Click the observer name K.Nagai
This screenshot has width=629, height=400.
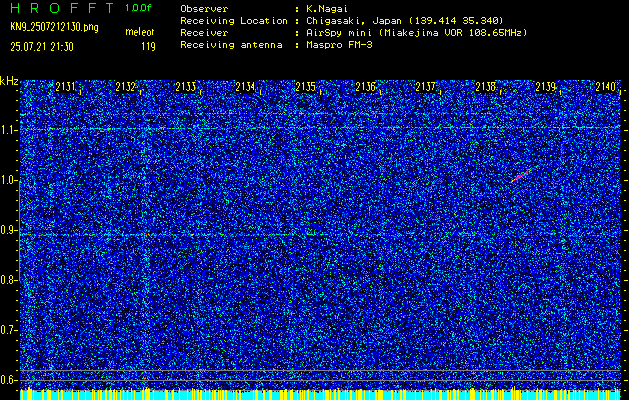tap(326, 9)
